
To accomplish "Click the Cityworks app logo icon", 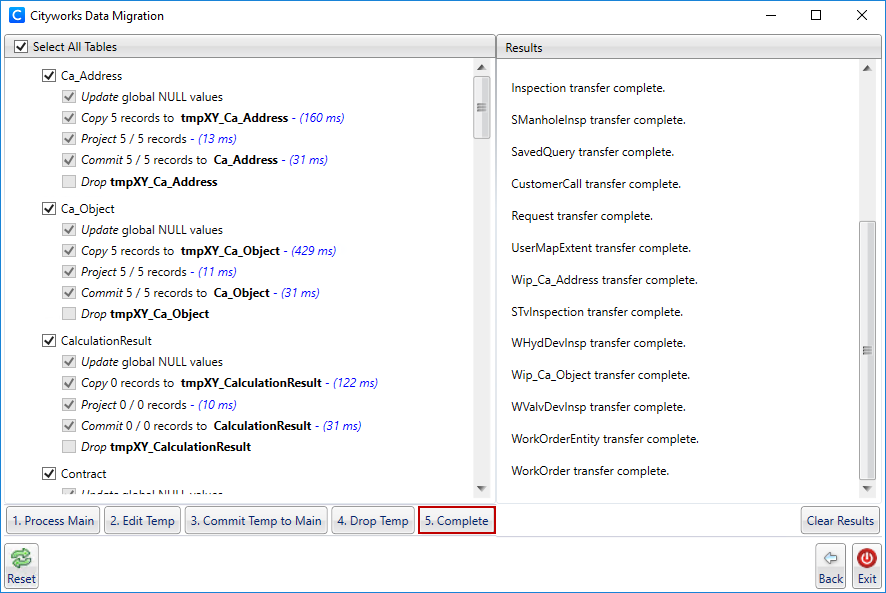I will [x=17, y=15].
